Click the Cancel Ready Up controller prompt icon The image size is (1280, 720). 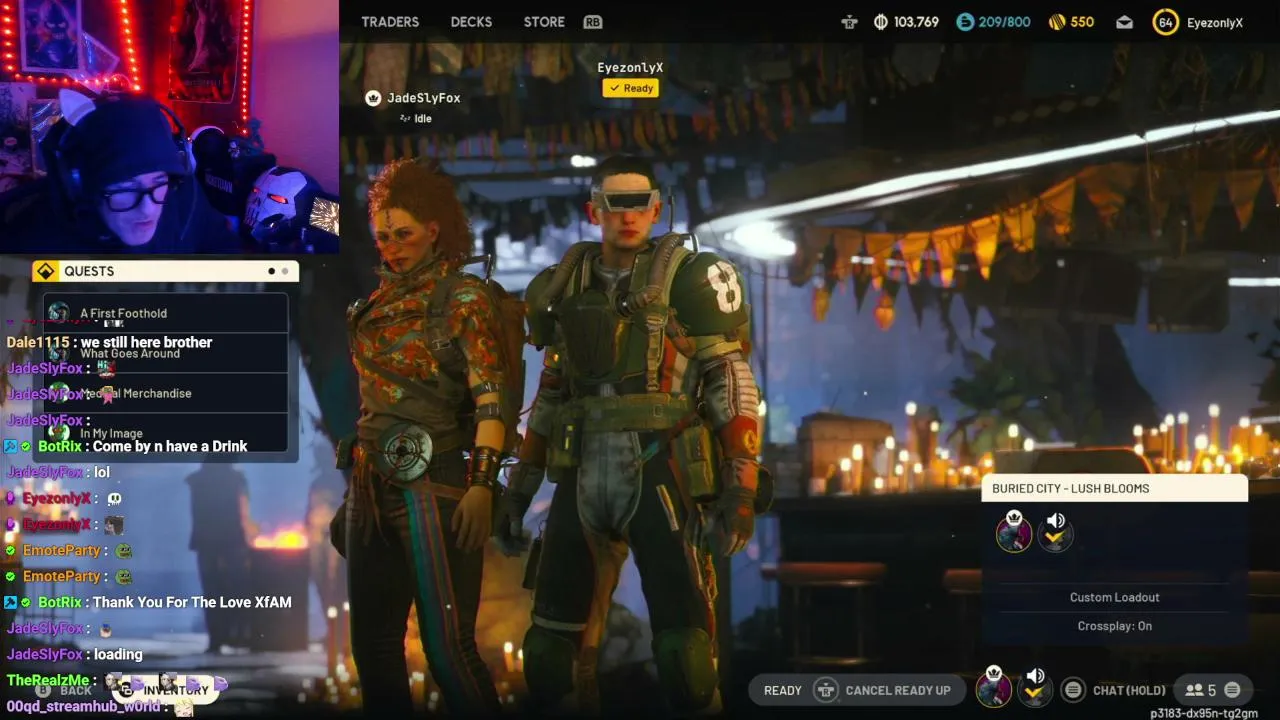click(x=825, y=690)
